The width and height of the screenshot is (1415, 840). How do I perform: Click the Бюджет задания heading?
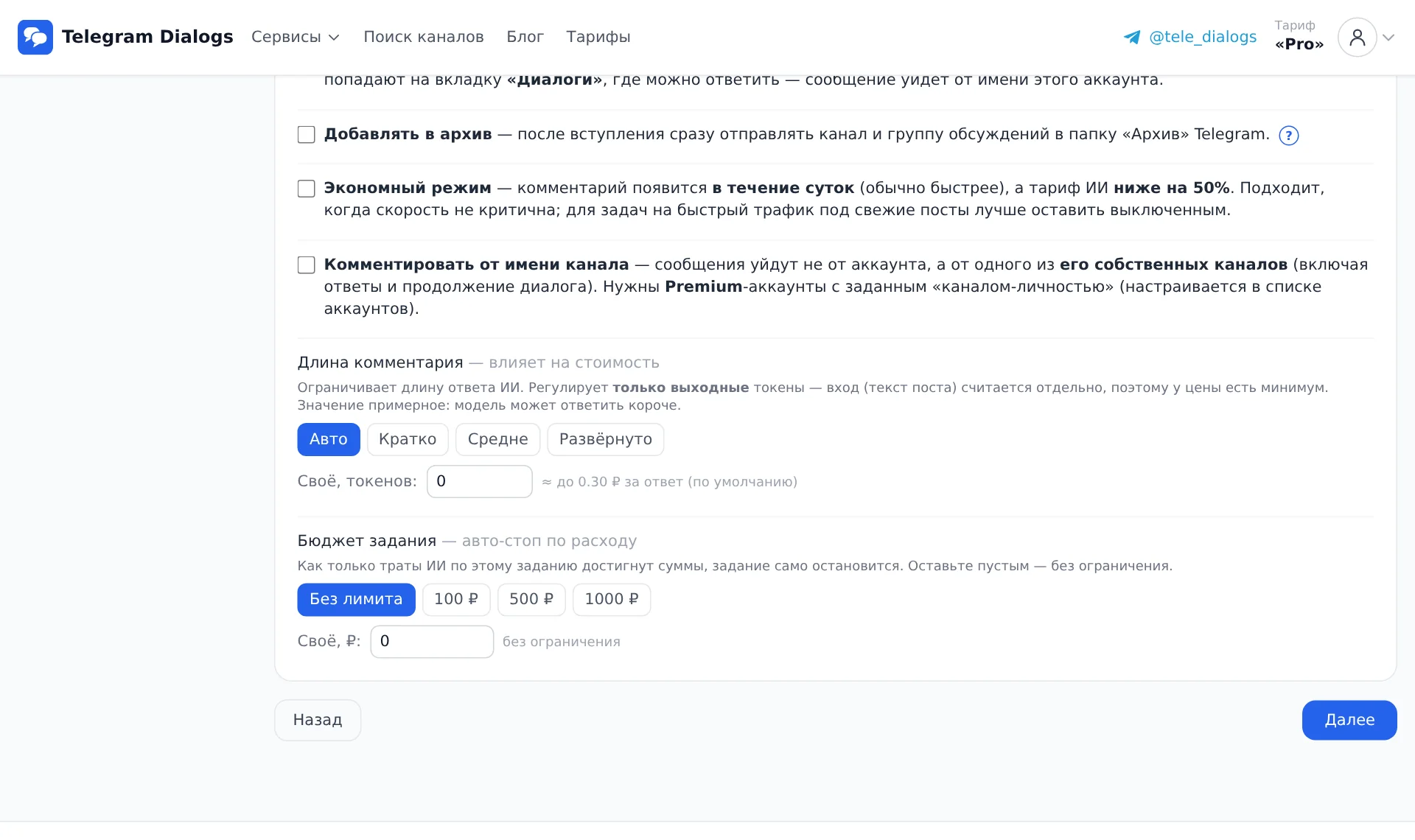[x=367, y=542]
